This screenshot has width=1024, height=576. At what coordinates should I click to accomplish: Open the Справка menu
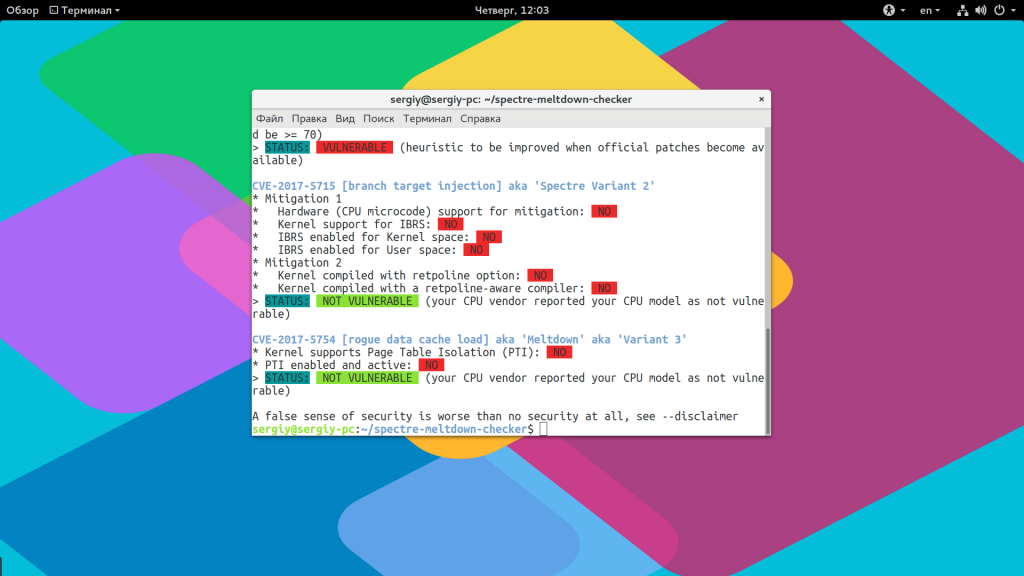481,118
